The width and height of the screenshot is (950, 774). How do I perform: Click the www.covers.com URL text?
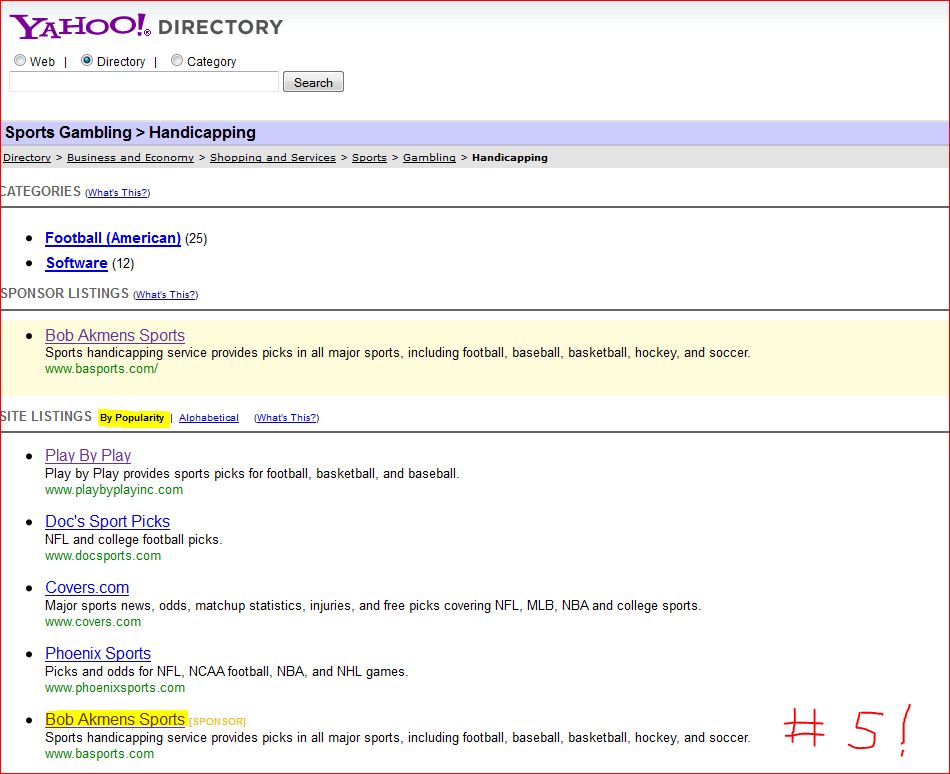93,622
